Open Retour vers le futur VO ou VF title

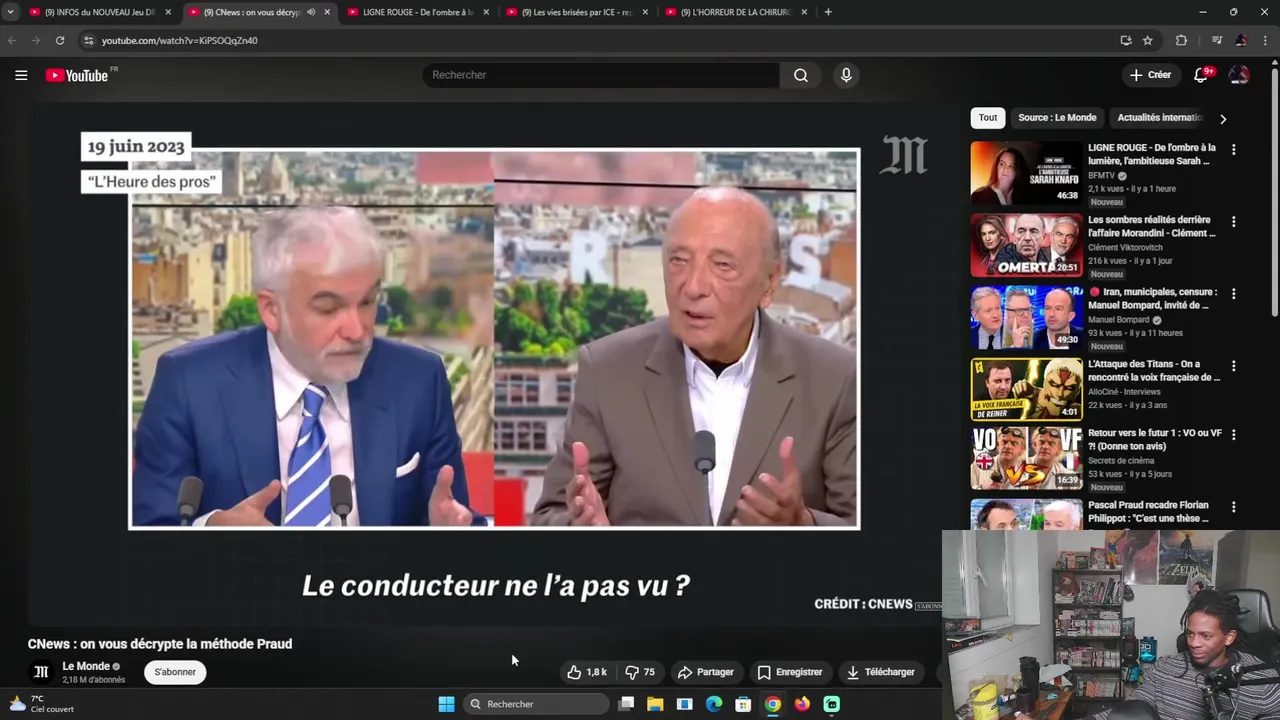pyautogui.click(x=1155, y=440)
